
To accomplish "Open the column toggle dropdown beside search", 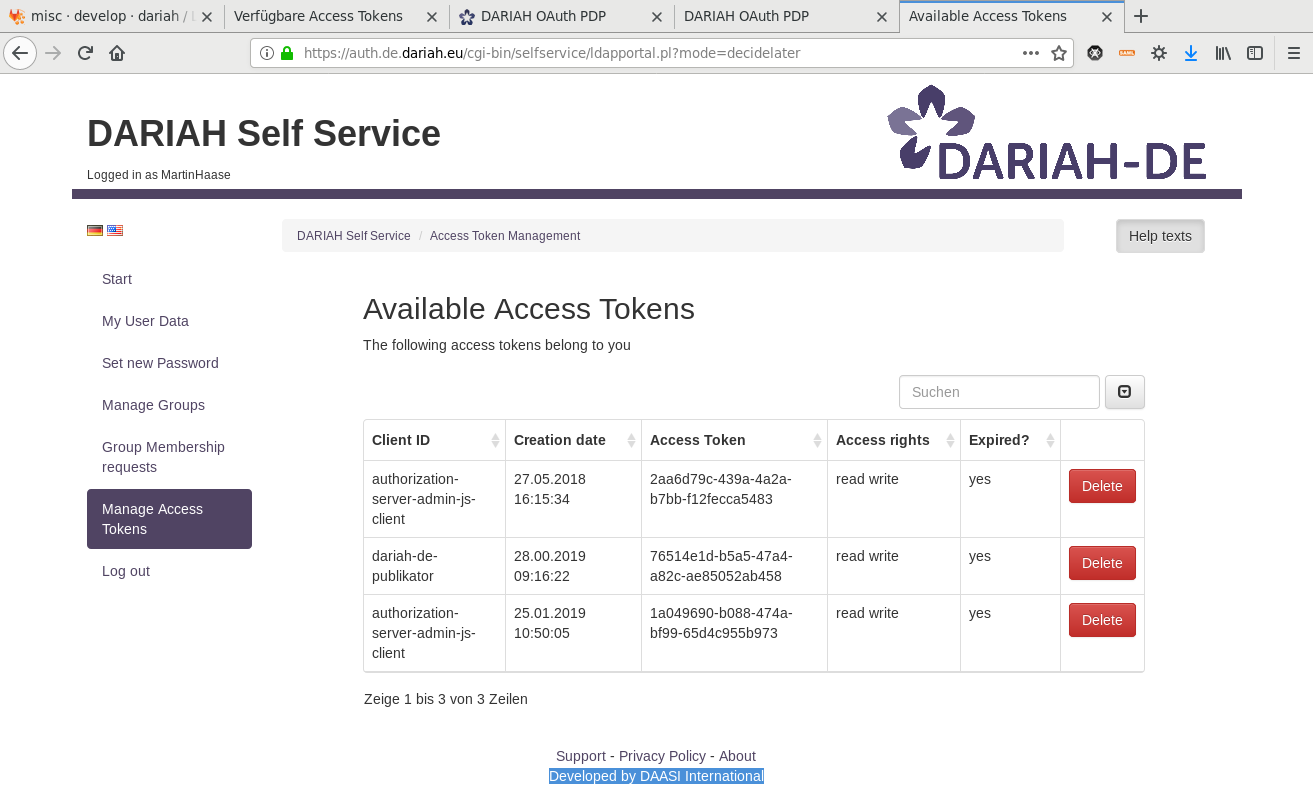I will 1124,392.
